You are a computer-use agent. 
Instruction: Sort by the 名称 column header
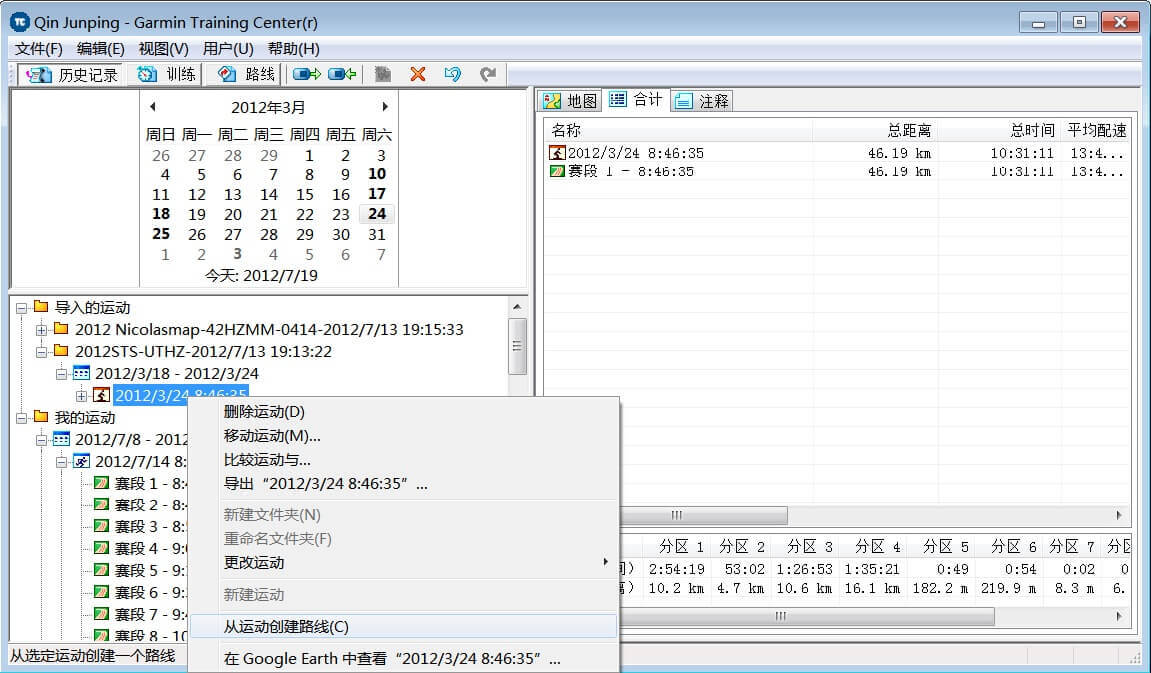[678, 131]
